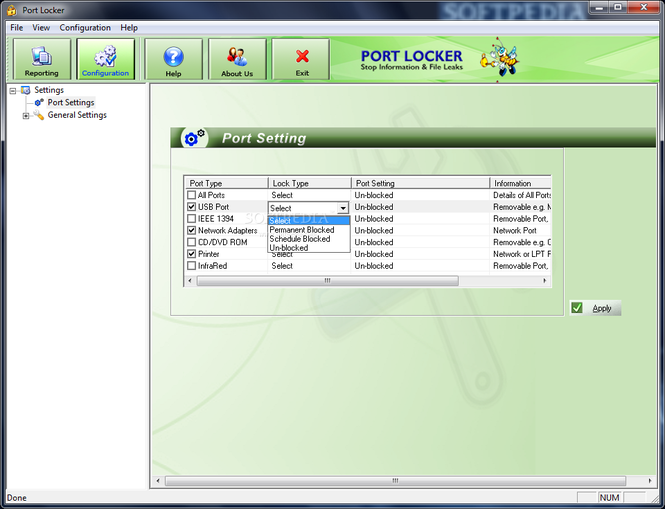Click the main panel scrollbar left arrow

(158, 481)
